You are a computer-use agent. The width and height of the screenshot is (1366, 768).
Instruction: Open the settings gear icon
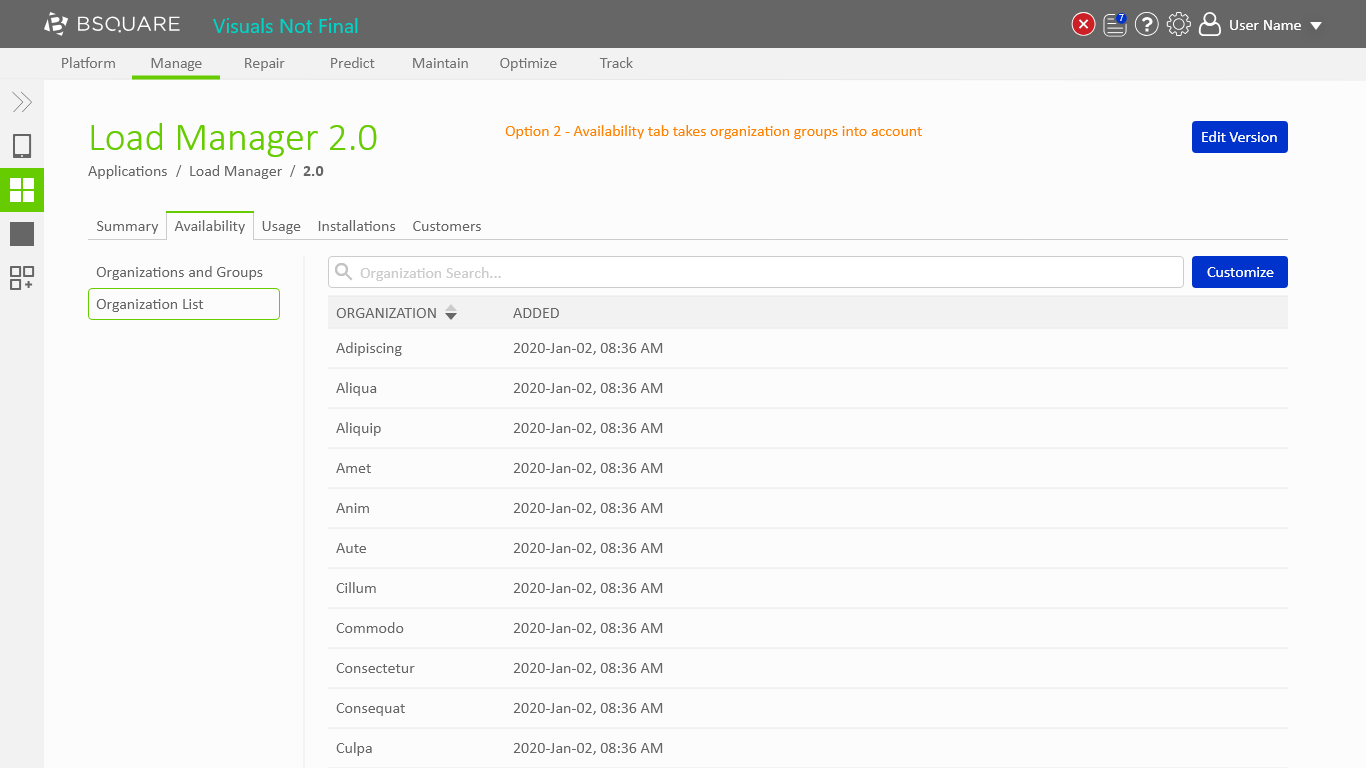pyautogui.click(x=1179, y=25)
